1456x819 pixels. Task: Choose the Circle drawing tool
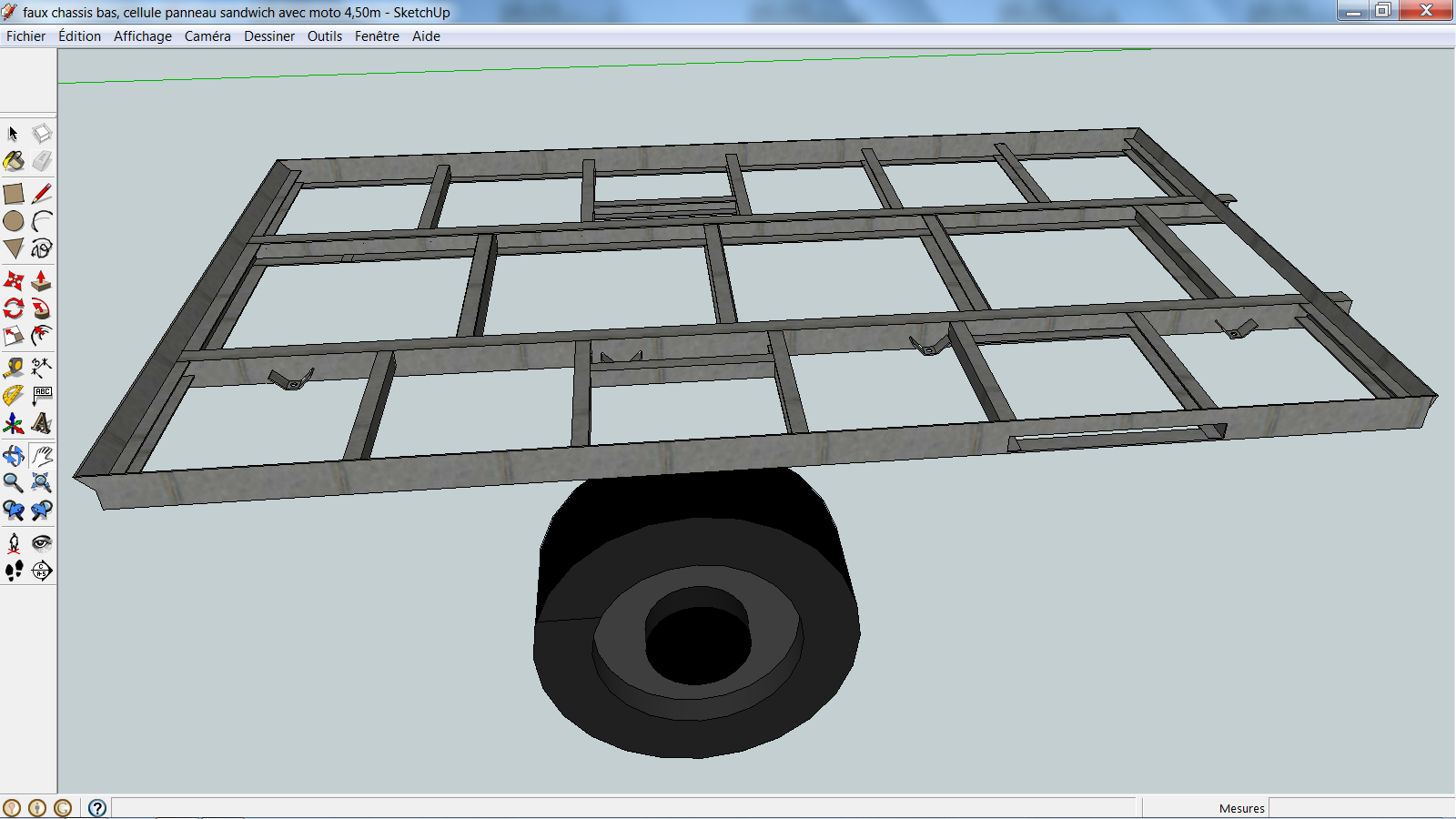click(x=14, y=221)
